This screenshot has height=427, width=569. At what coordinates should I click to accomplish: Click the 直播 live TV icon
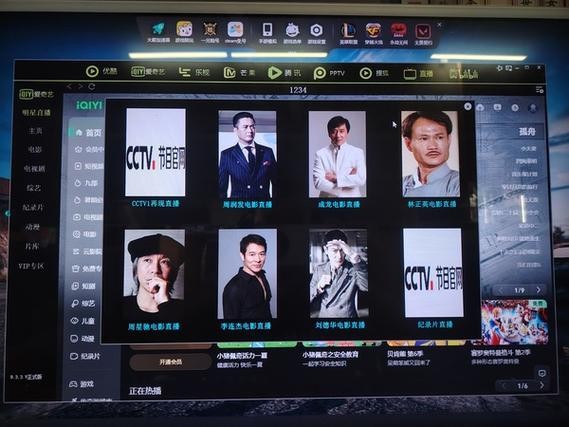[418, 74]
